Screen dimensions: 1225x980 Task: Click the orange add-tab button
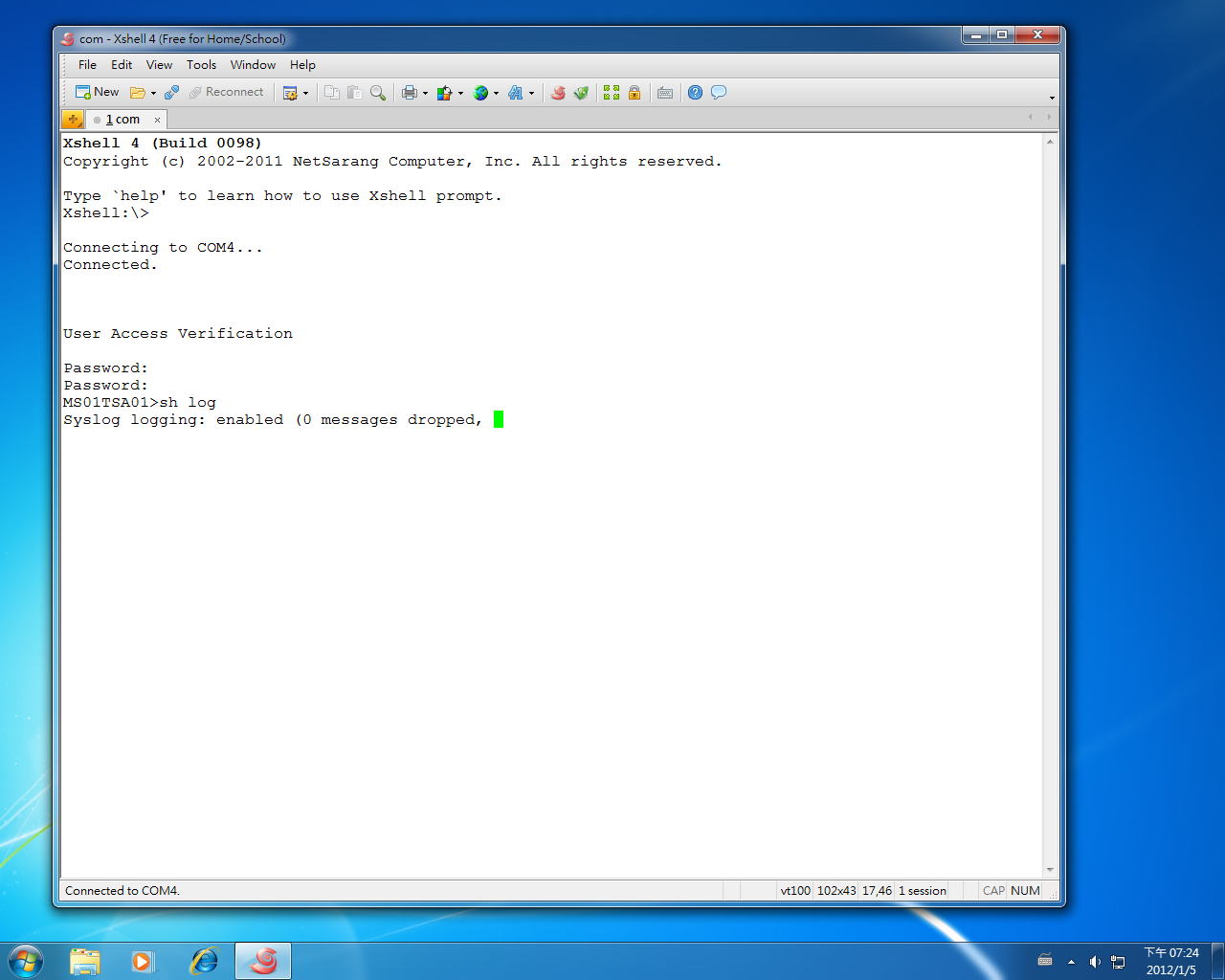pos(73,120)
